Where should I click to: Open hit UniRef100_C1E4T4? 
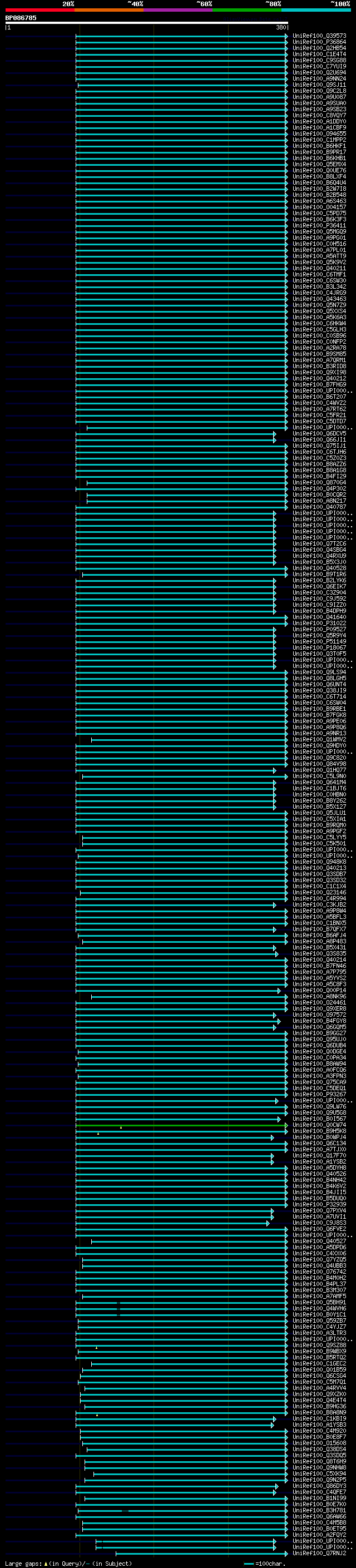coord(319,54)
